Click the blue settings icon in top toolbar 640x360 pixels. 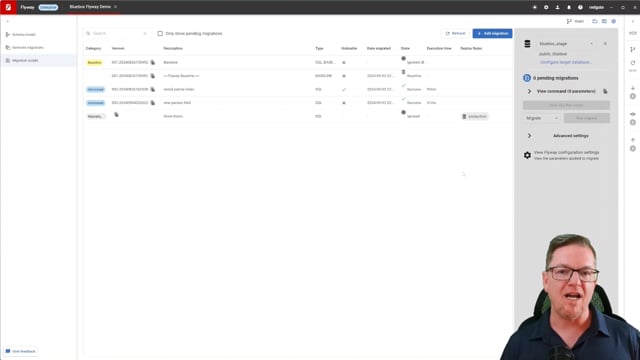click(613, 21)
